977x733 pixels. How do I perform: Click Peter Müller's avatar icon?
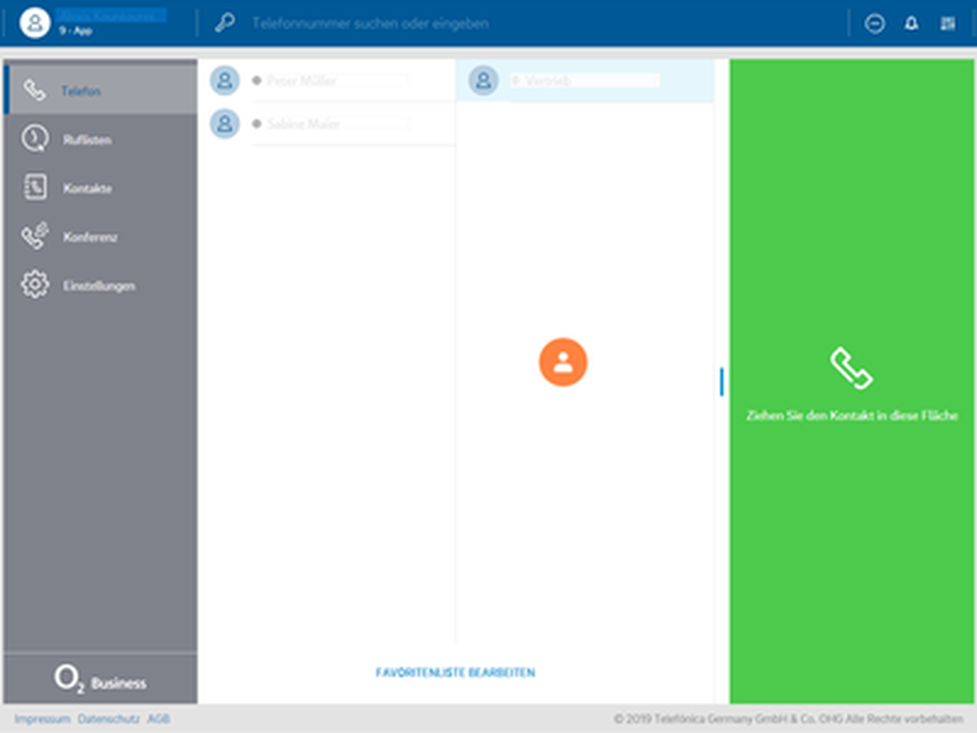224,80
